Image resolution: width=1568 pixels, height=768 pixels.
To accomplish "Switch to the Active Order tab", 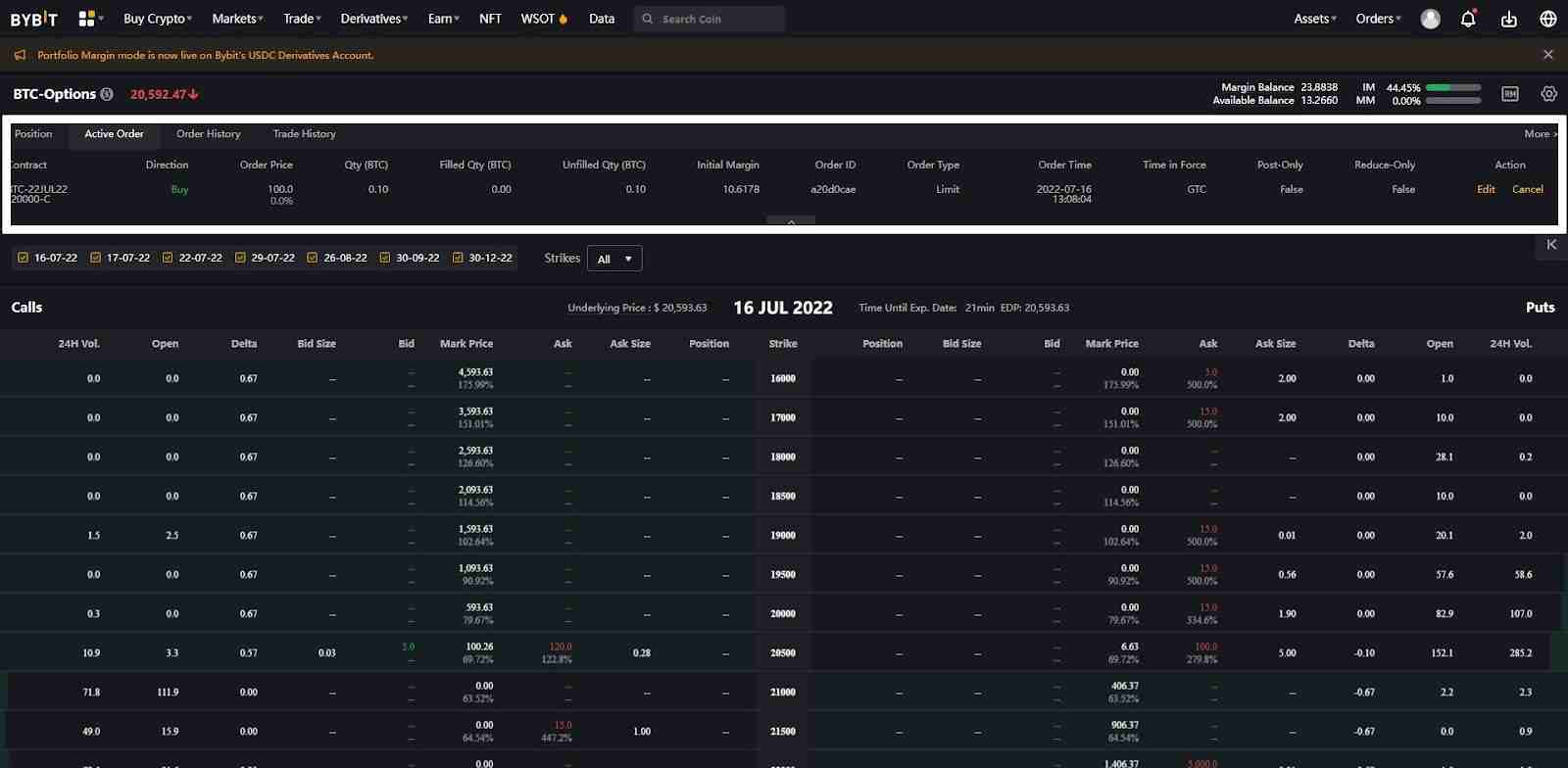I will [114, 133].
